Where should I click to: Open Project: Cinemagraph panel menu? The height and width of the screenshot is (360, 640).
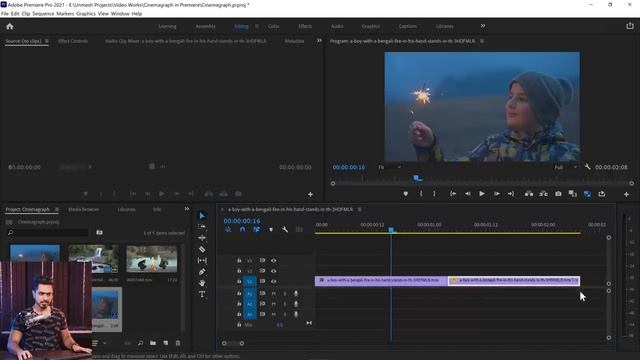pos(57,209)
